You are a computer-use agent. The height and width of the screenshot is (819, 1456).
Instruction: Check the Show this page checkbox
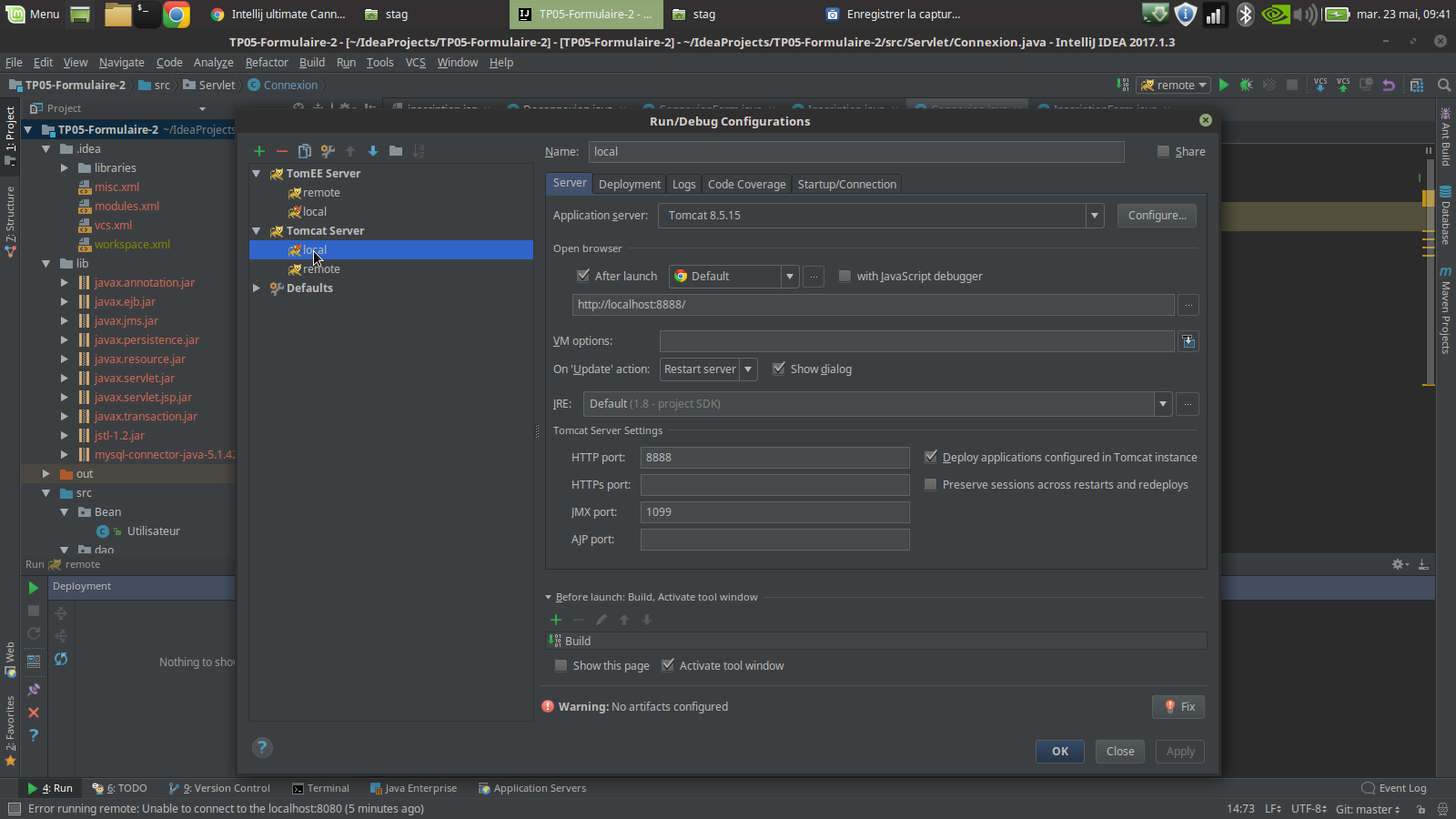click(561, 665)
